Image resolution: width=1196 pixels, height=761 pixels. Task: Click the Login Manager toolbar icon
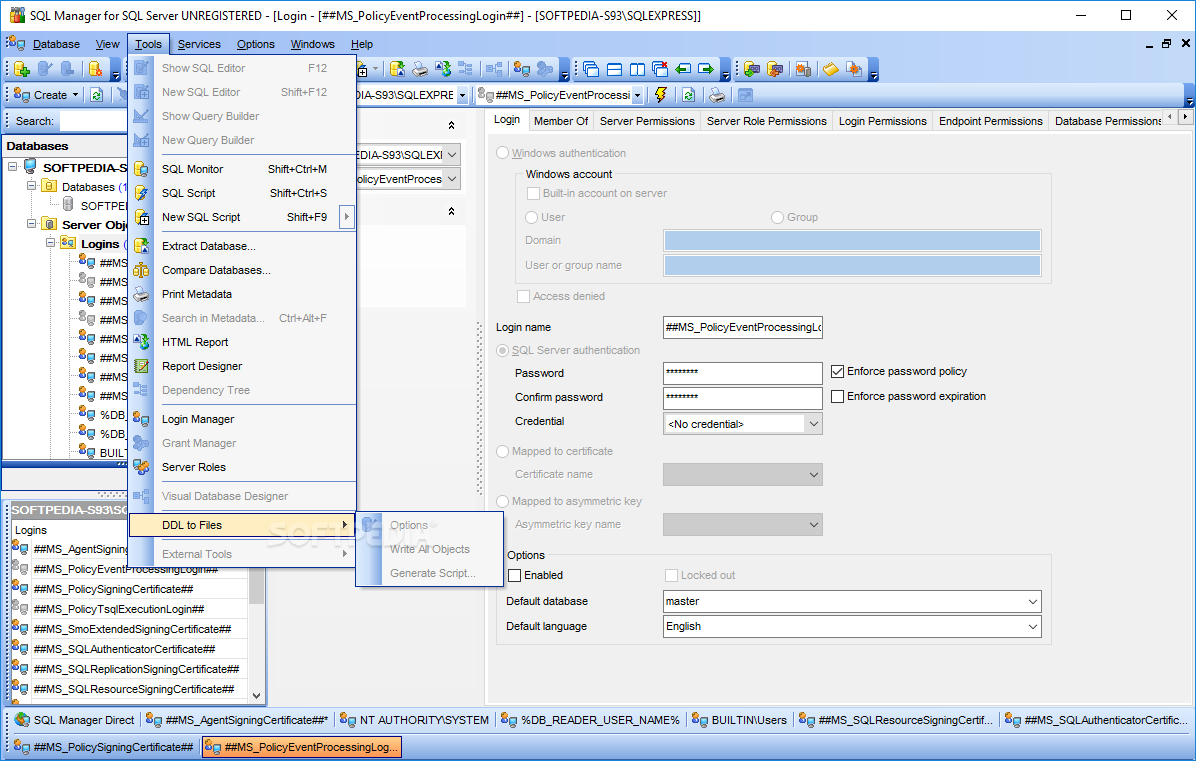(522, 69)
